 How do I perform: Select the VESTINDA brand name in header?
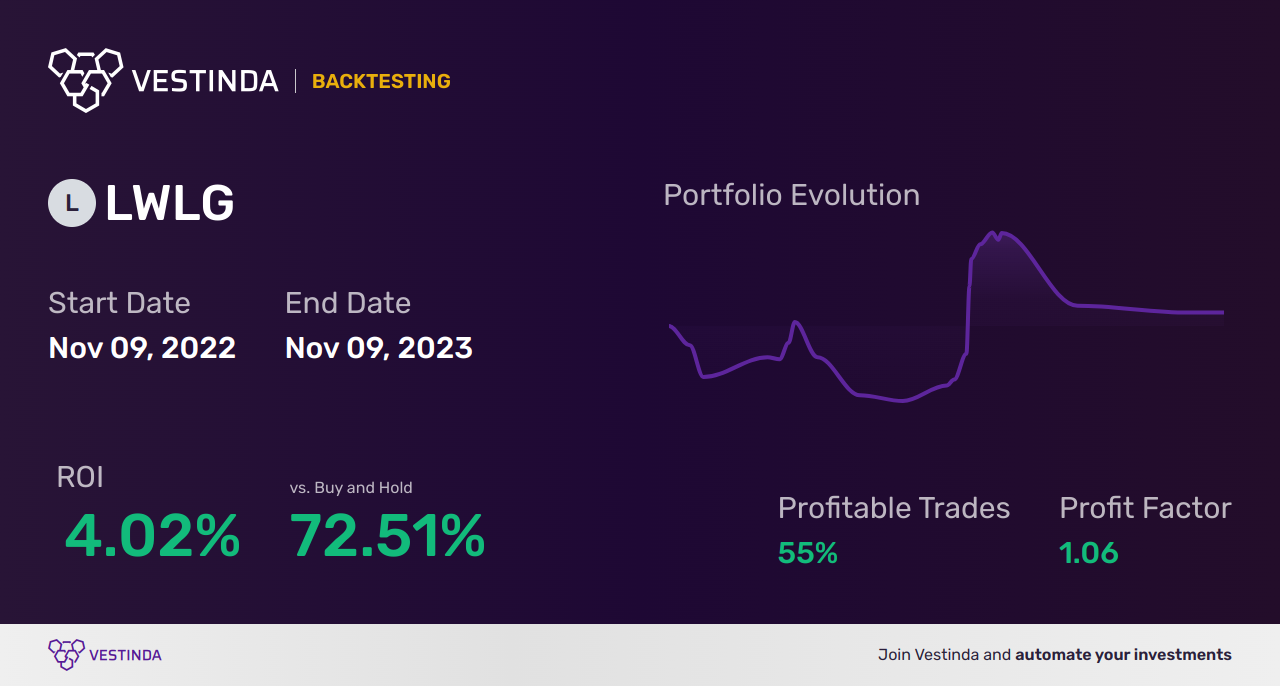pos(205,81)
